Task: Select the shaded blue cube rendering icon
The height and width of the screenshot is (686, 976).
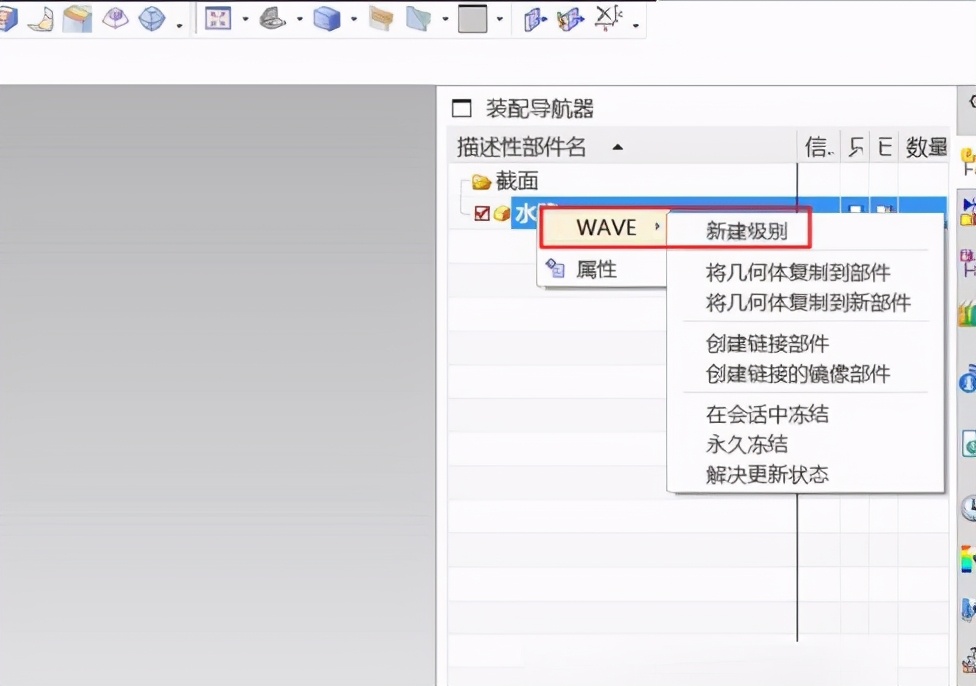Action: 326,18
